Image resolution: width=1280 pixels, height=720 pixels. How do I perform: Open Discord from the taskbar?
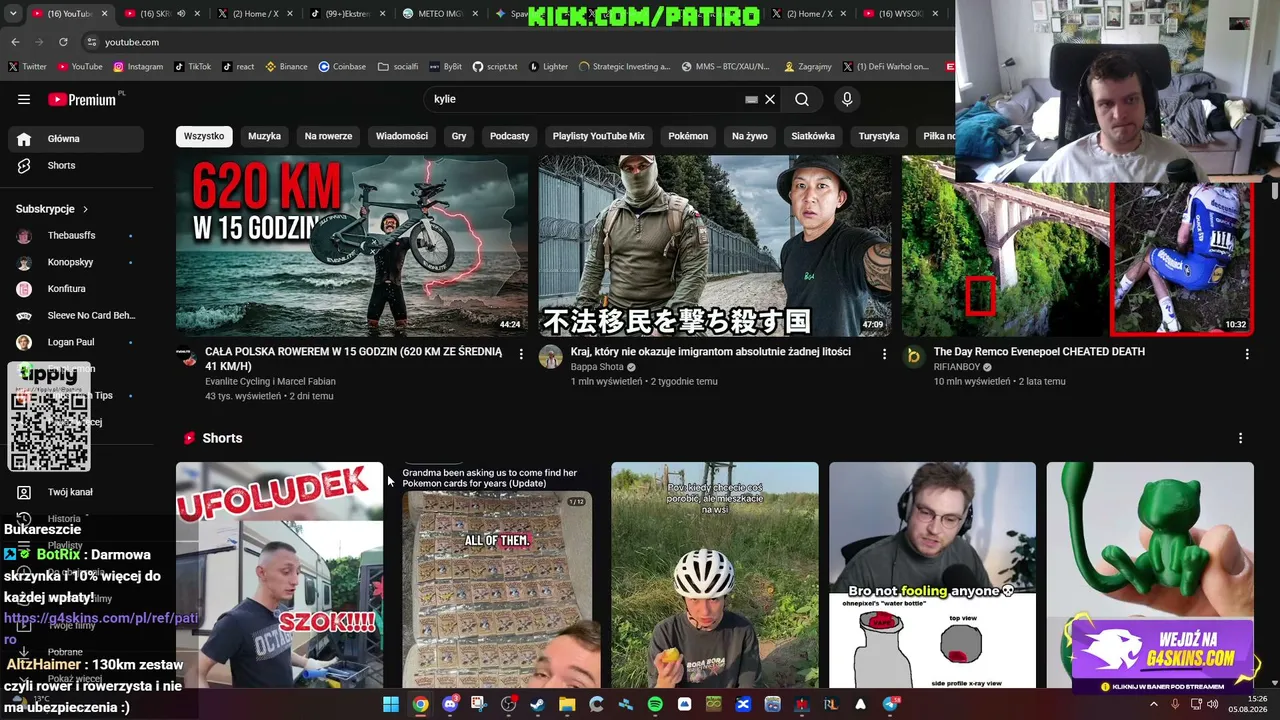(450, 704)
